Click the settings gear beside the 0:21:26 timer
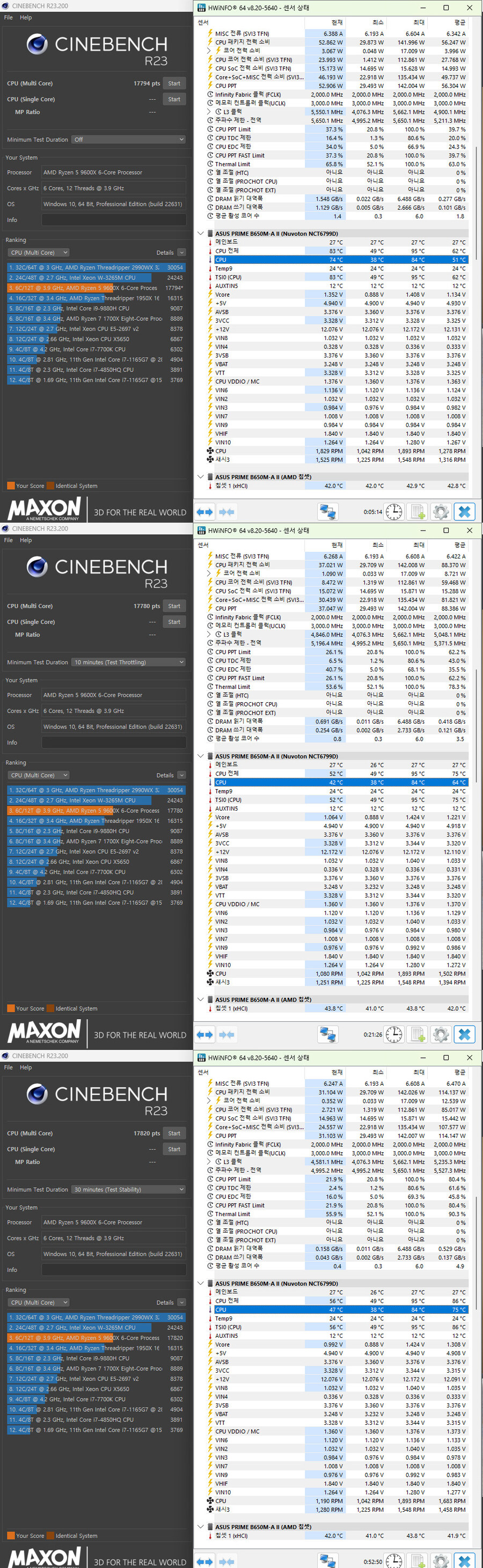 coord(441,1034)
